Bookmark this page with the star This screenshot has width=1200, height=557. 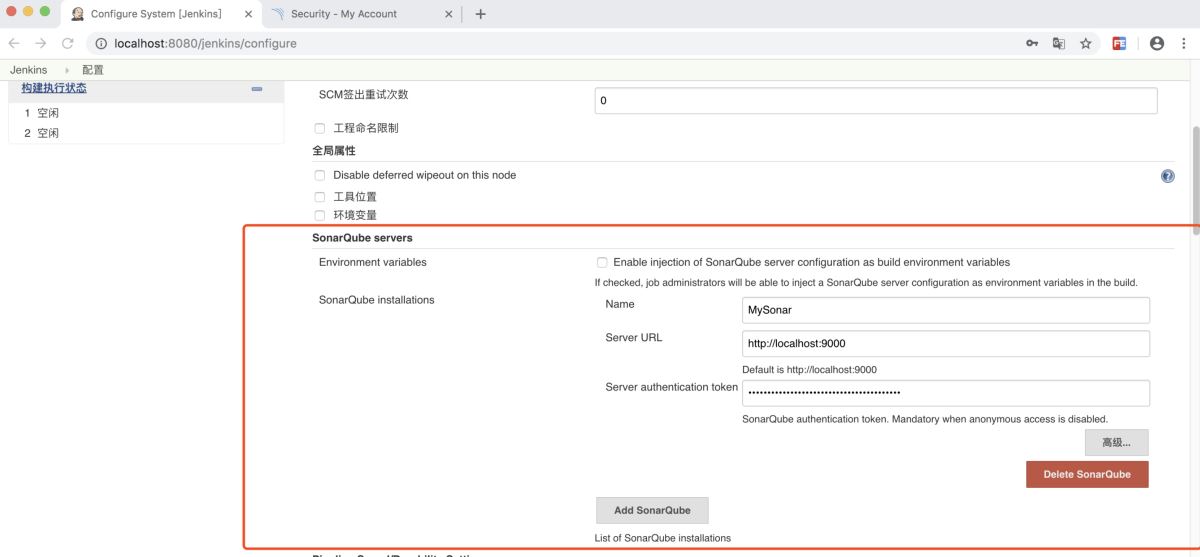coord(1086,43)
